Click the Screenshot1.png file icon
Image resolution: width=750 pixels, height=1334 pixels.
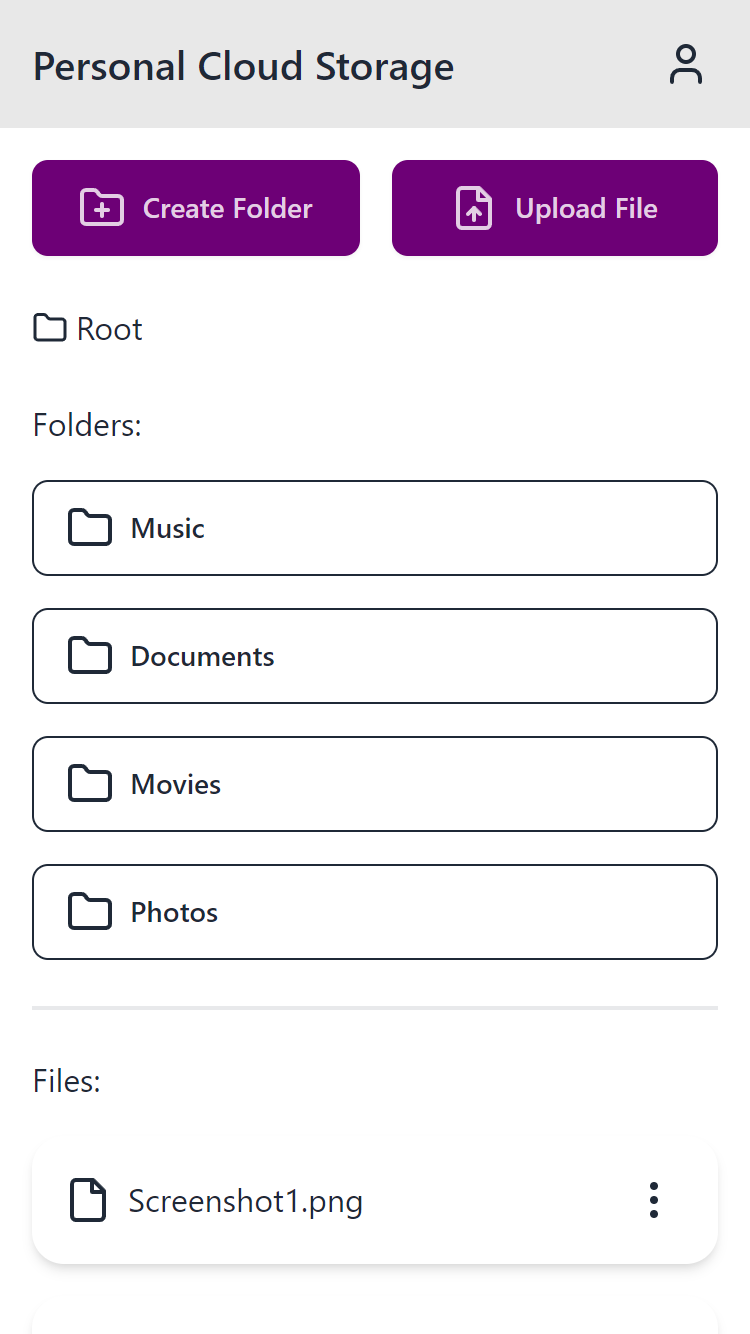[88, 1200]
